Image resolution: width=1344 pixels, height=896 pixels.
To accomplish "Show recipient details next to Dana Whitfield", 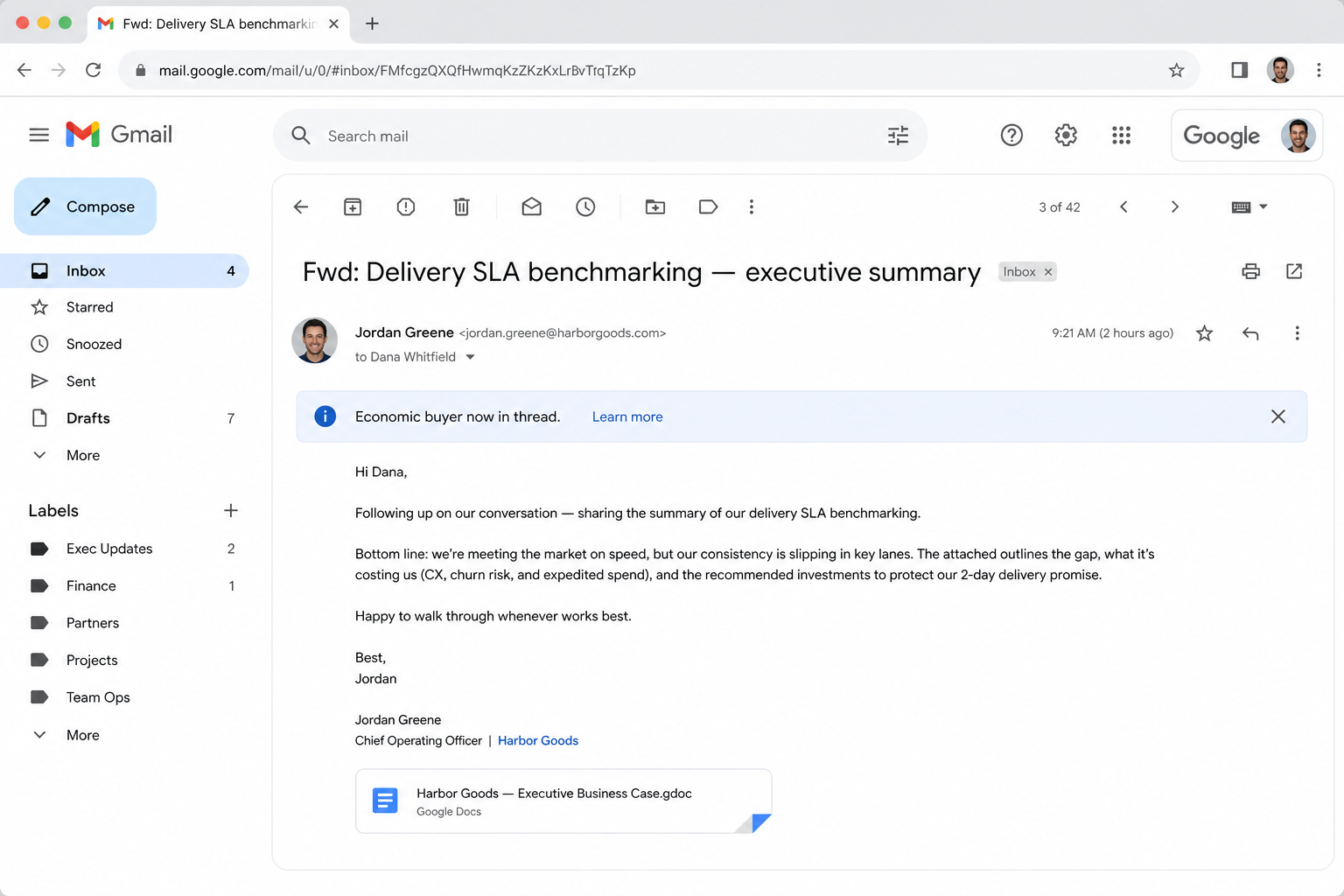I will point(470,357).
